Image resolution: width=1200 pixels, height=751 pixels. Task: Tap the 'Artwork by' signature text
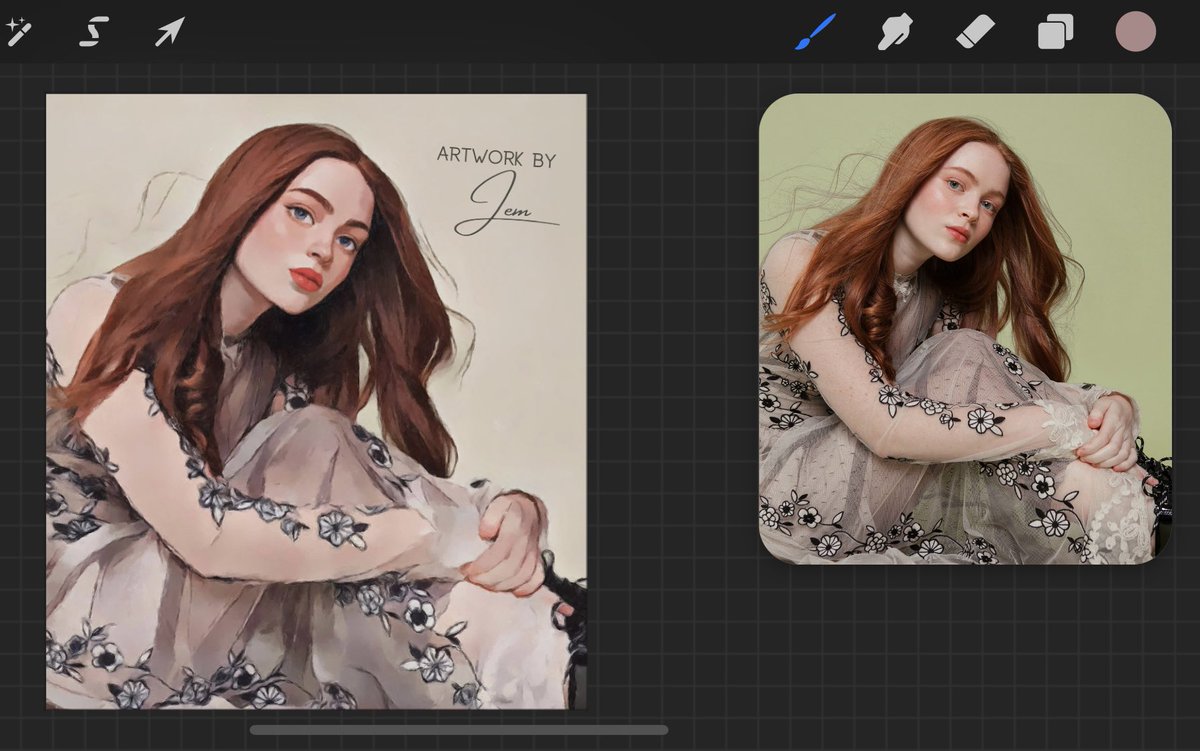pos(496,156)
